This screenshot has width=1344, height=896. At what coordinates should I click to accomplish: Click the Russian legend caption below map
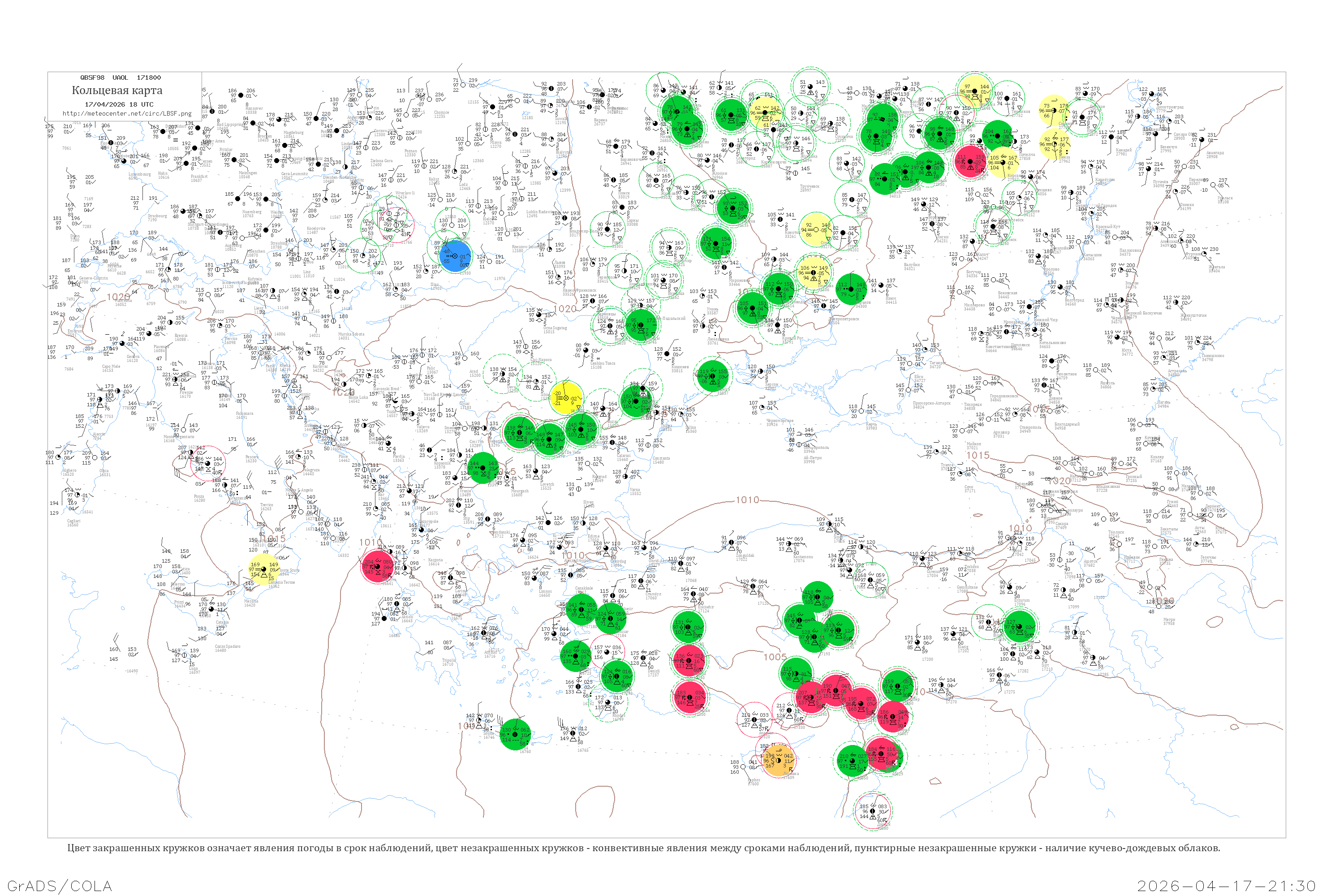coord(643,848)
